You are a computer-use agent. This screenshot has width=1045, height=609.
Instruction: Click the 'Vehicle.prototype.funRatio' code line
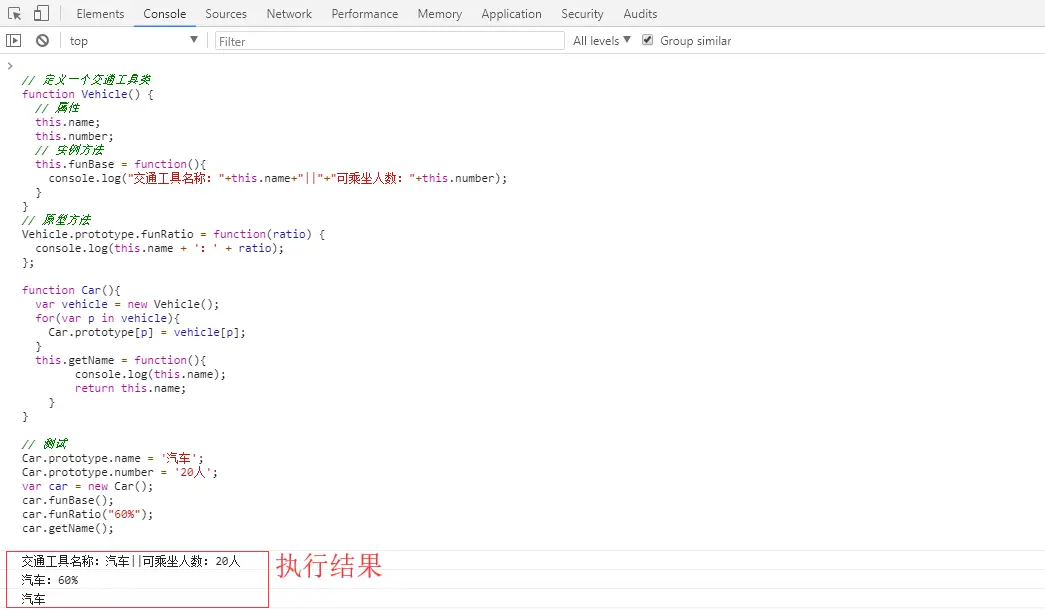[173, 234]
